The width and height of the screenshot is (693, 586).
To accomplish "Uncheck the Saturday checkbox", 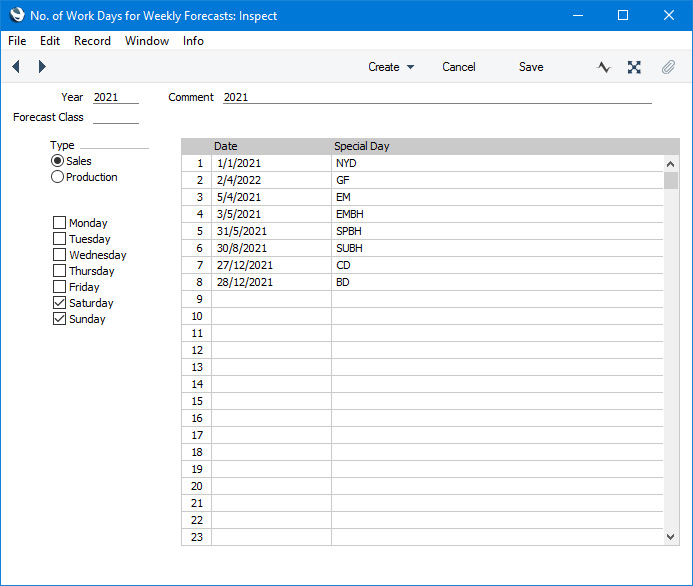I will [59, 303].
